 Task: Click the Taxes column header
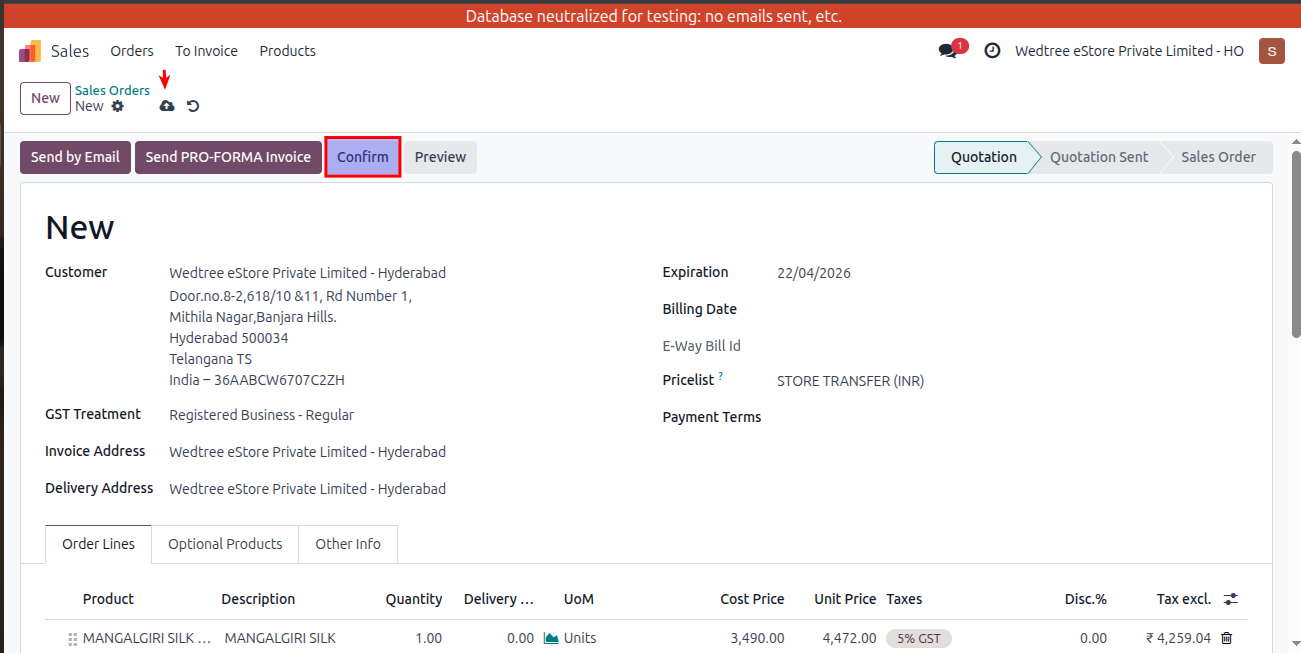(x=904, y=599)
